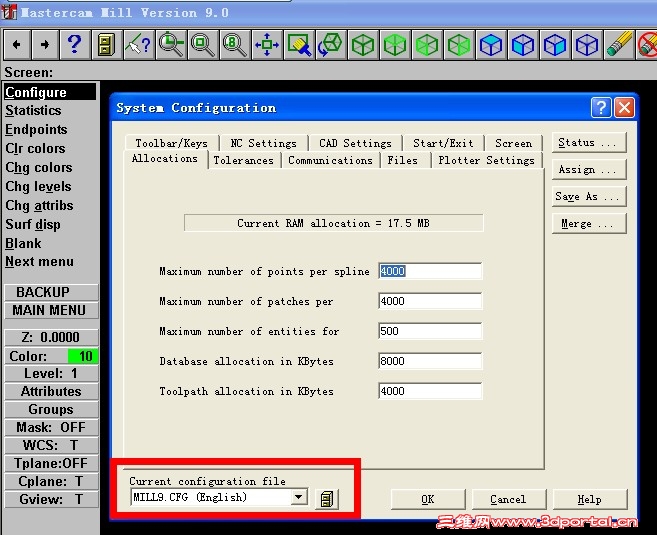The image size is (657, 535).
Task: Open the Files tab
Action: click(403, 160)
